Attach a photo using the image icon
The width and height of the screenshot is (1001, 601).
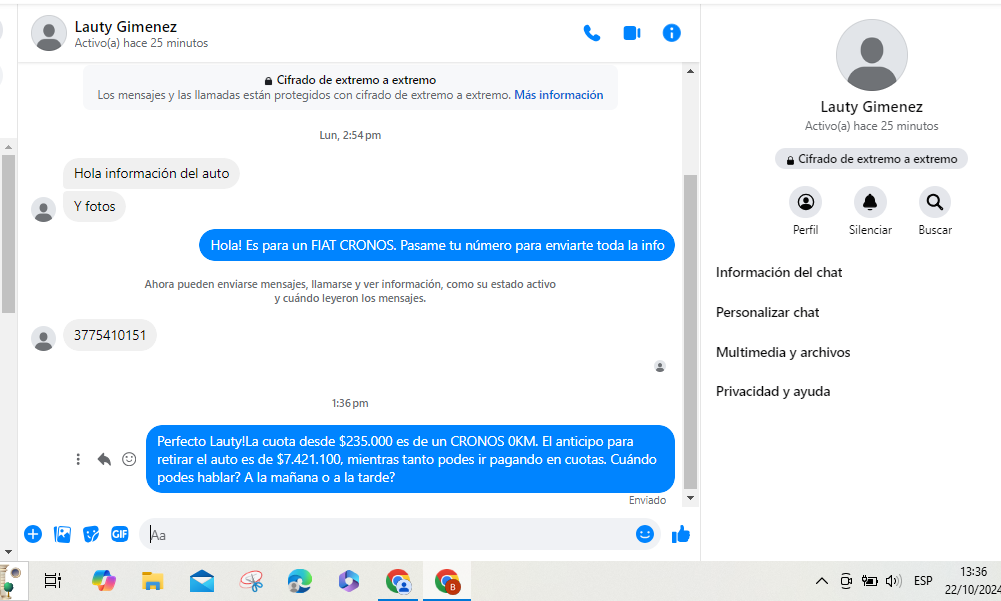[x=62, y=534]
